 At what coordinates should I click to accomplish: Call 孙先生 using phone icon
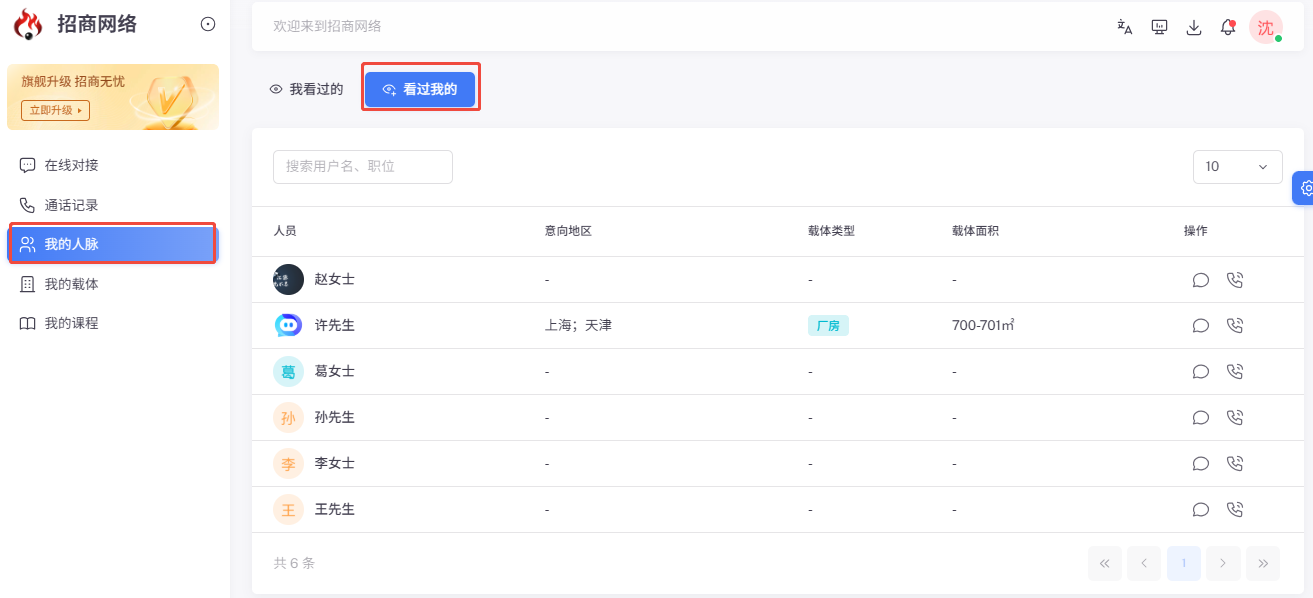pos(1235,418)
